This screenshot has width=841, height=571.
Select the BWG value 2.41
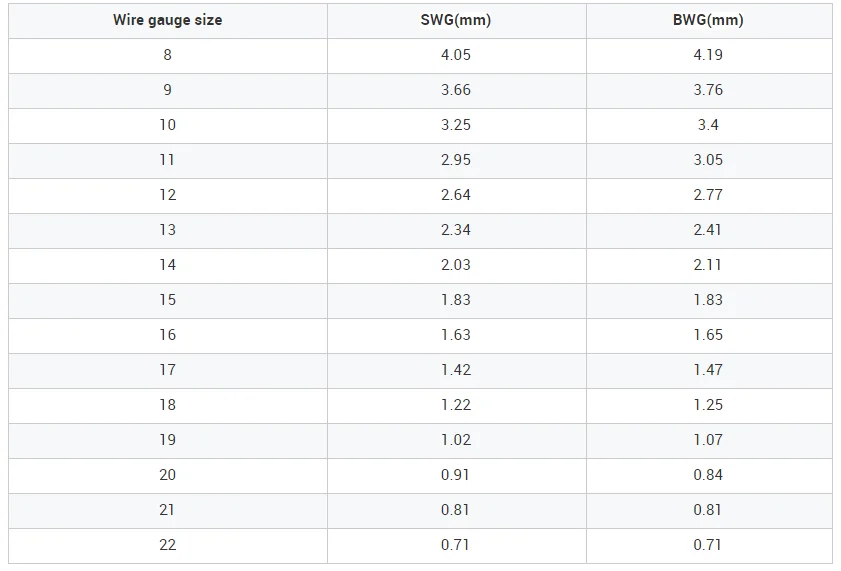(x=707, y=230)
